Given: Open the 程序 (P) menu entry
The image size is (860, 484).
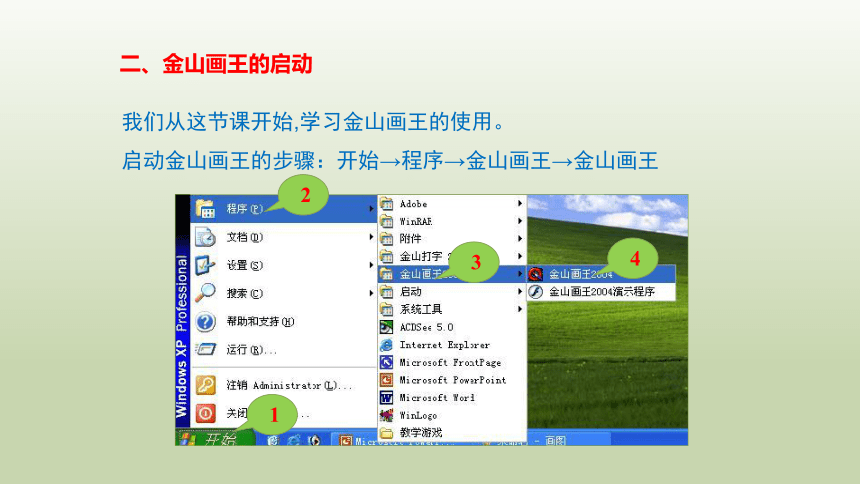Looking at the screenshot, I should (284, 209).
